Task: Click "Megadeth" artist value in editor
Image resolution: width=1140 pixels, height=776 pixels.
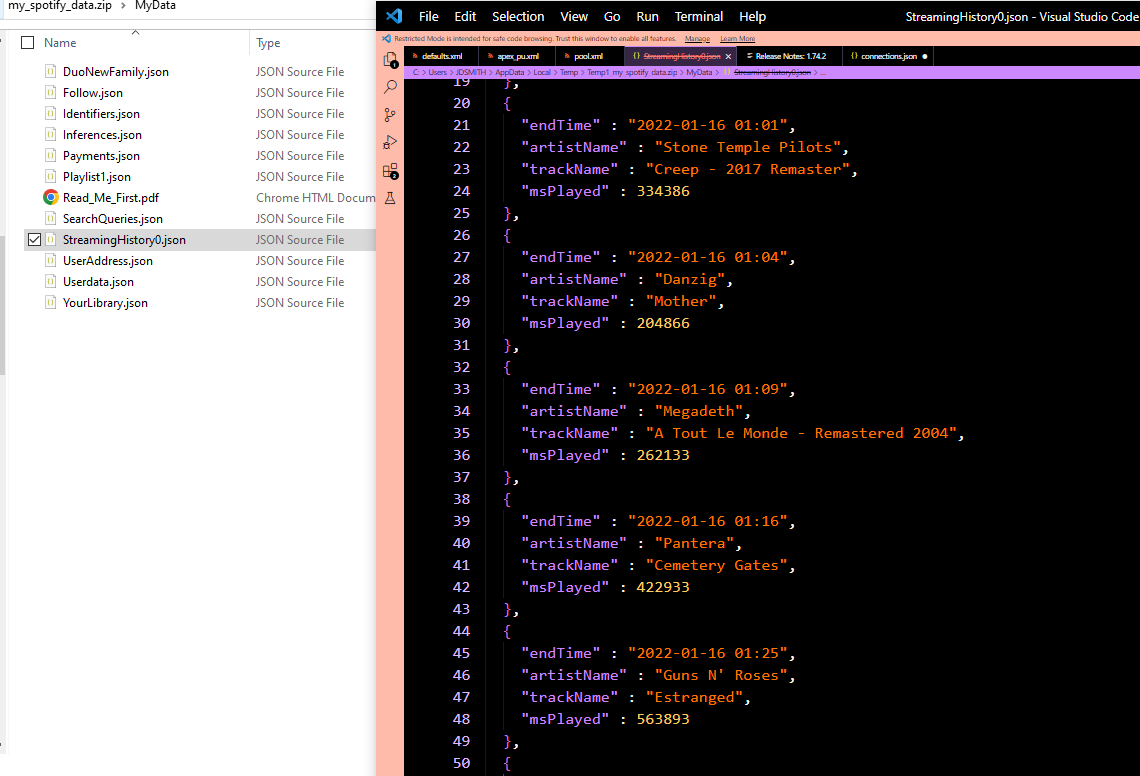Action: (699, 411)
